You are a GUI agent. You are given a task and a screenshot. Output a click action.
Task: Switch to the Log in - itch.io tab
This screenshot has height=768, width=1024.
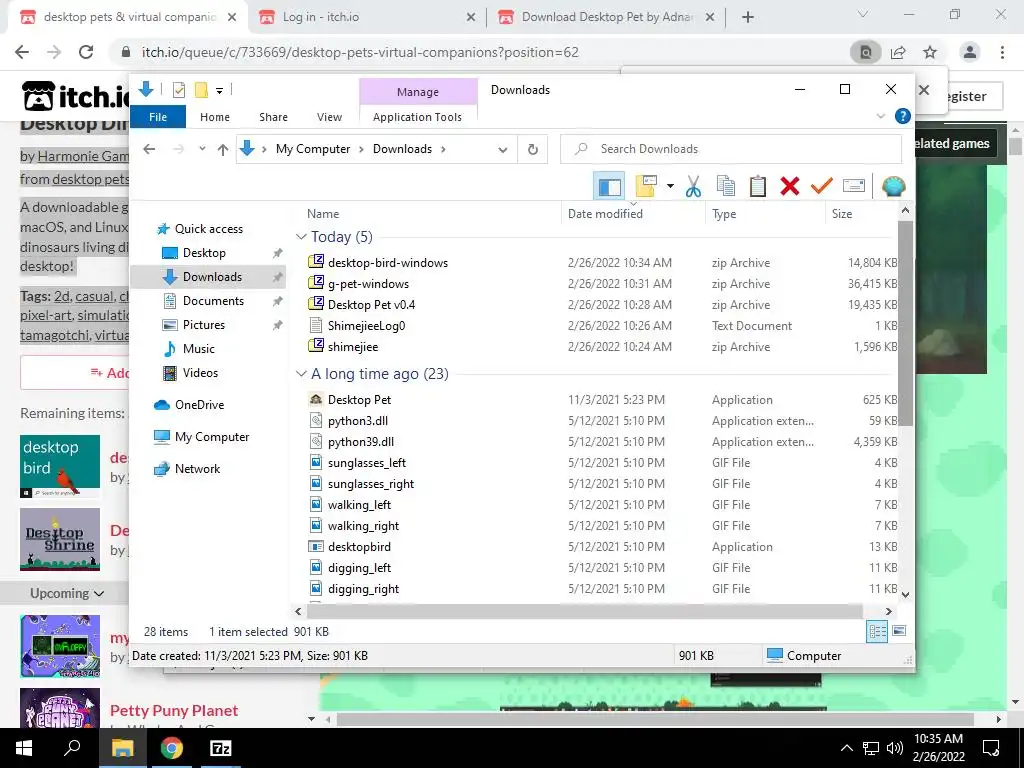coord(367,17)
